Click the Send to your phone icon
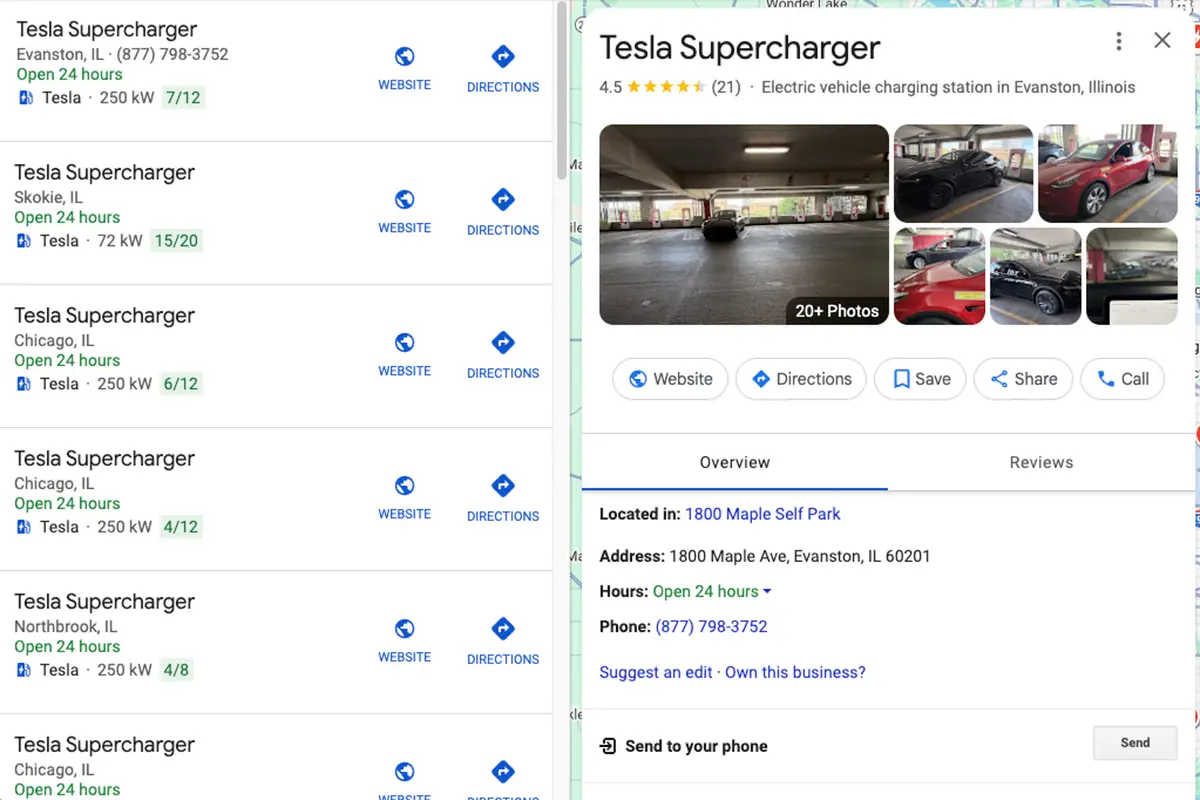Screen dimensions: 1200x800 point(607,746)
